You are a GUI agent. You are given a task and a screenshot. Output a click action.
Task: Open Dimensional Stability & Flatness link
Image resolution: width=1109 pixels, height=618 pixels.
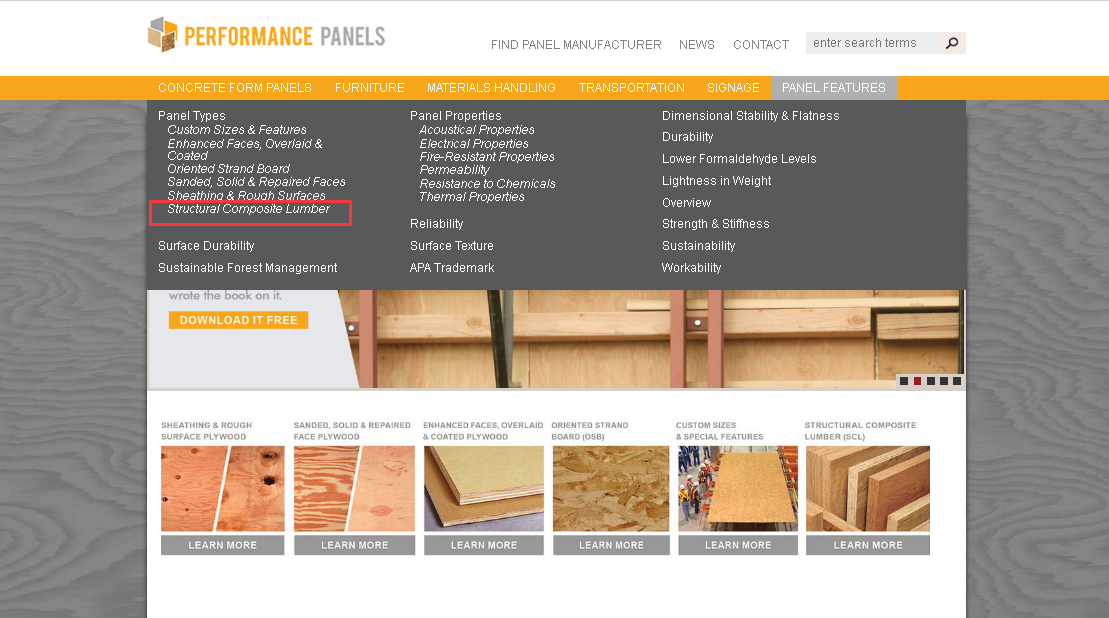pyautogui.click(x=750, y=115)
